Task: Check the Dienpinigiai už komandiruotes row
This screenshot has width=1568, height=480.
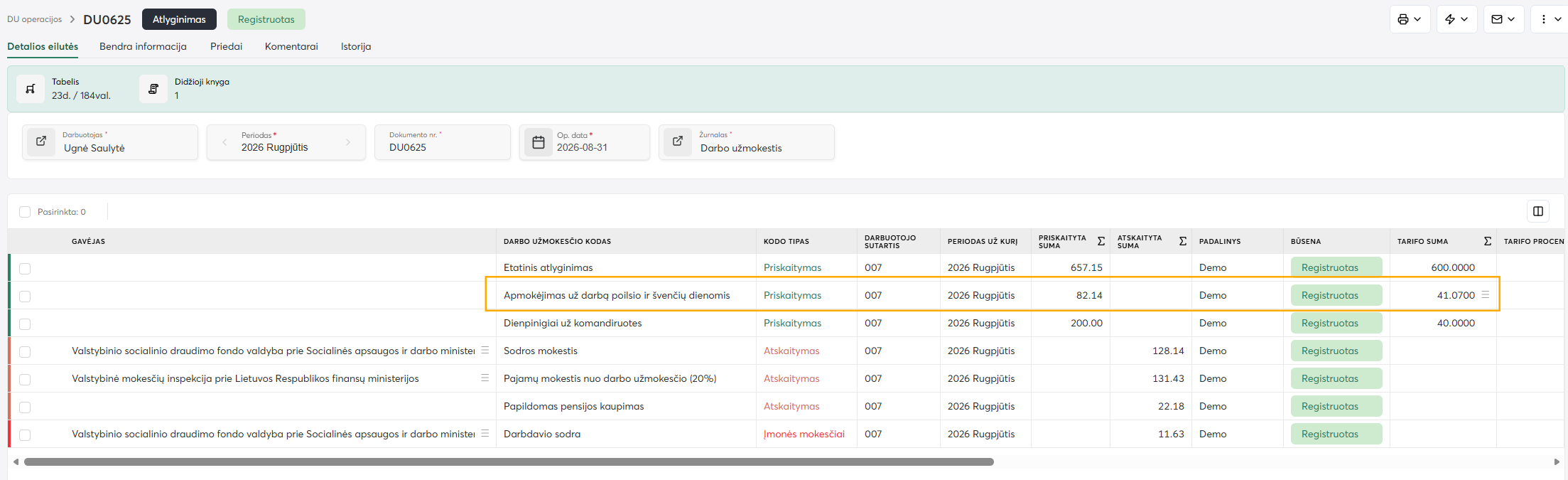Action: click(x=25, y=324)
